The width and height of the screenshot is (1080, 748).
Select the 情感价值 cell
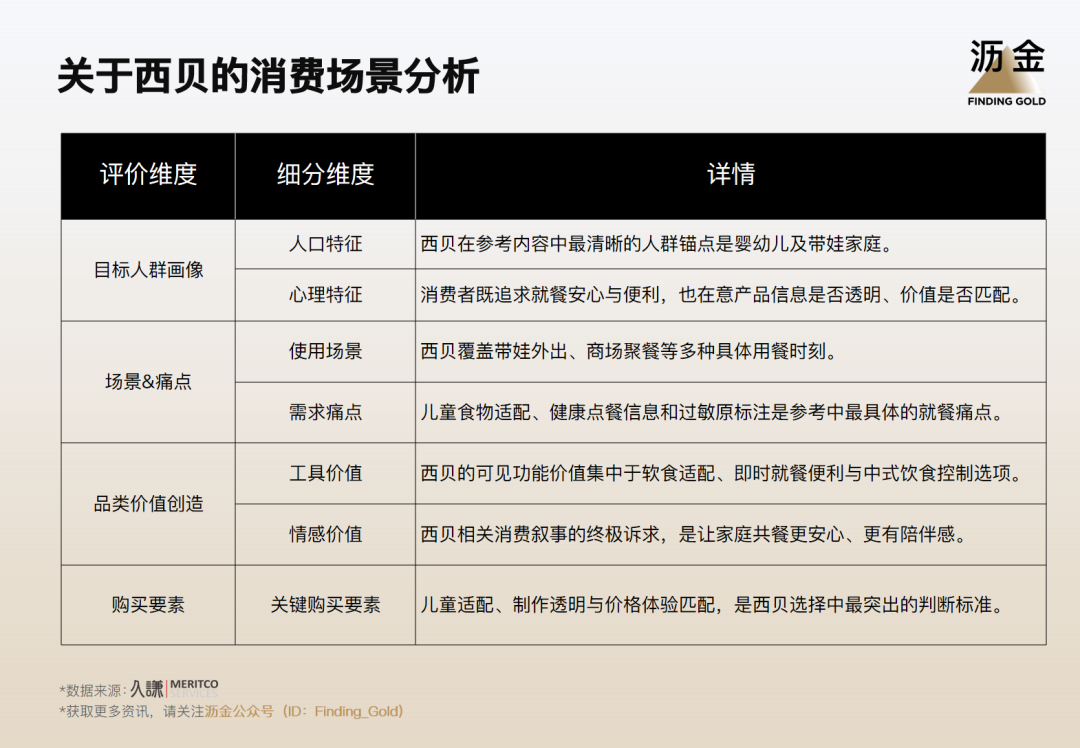point(325,534)
